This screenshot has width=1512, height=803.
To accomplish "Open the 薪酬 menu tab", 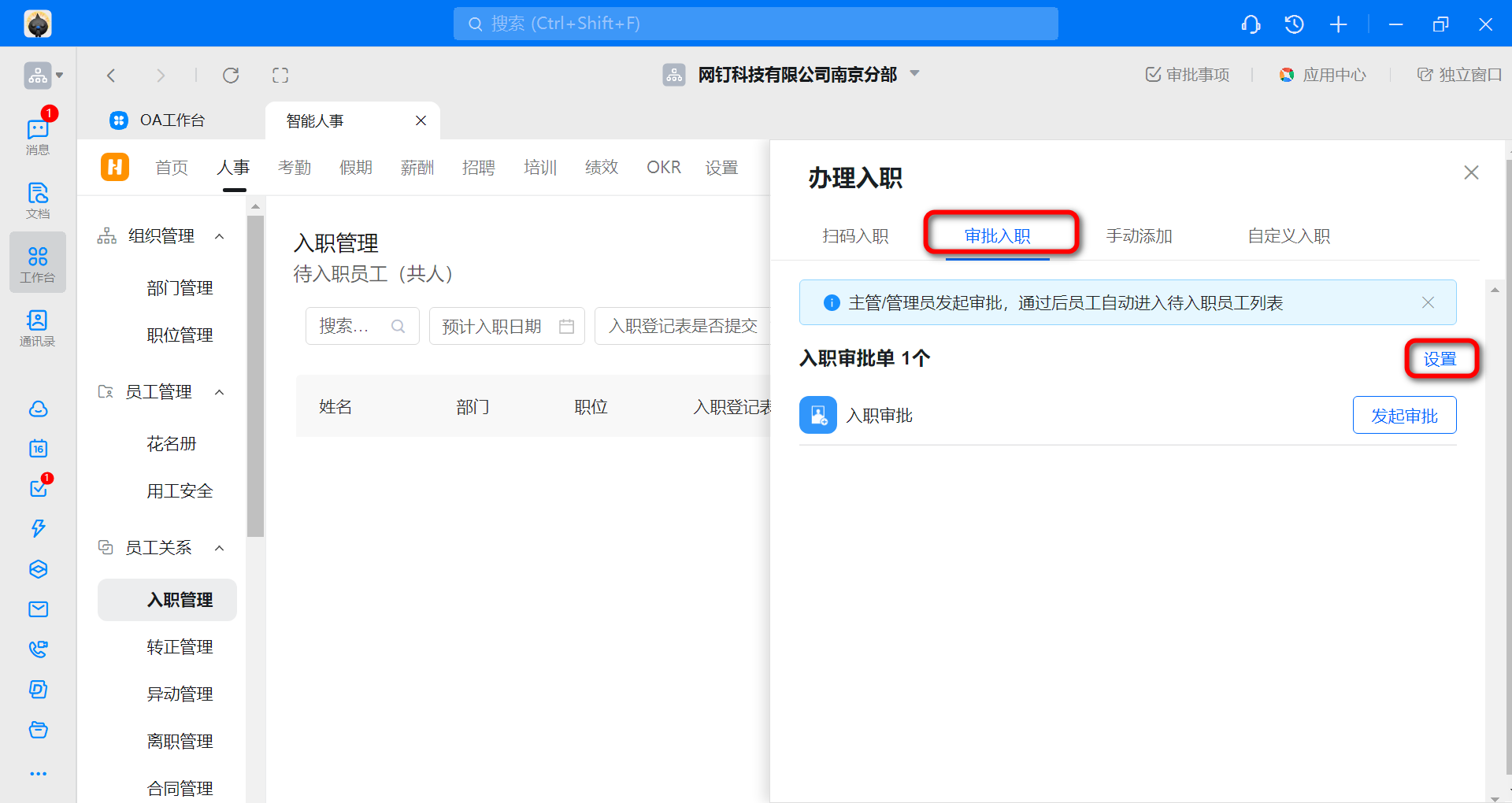I will 417,168.
